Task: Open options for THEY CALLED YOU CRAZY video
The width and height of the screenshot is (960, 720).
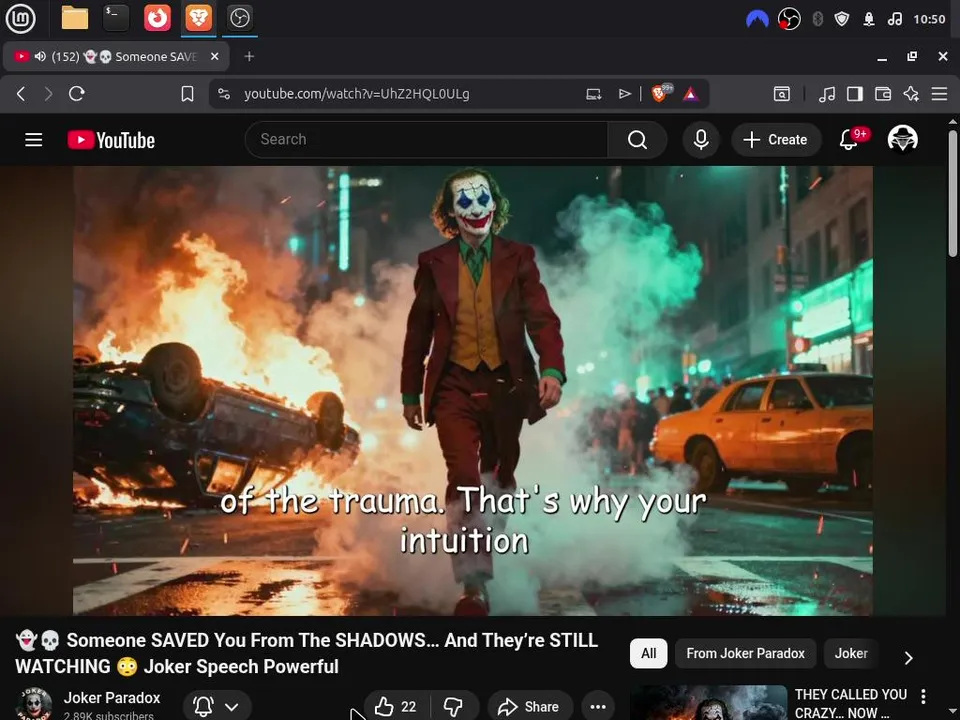Action: click(x=923, y=696)
